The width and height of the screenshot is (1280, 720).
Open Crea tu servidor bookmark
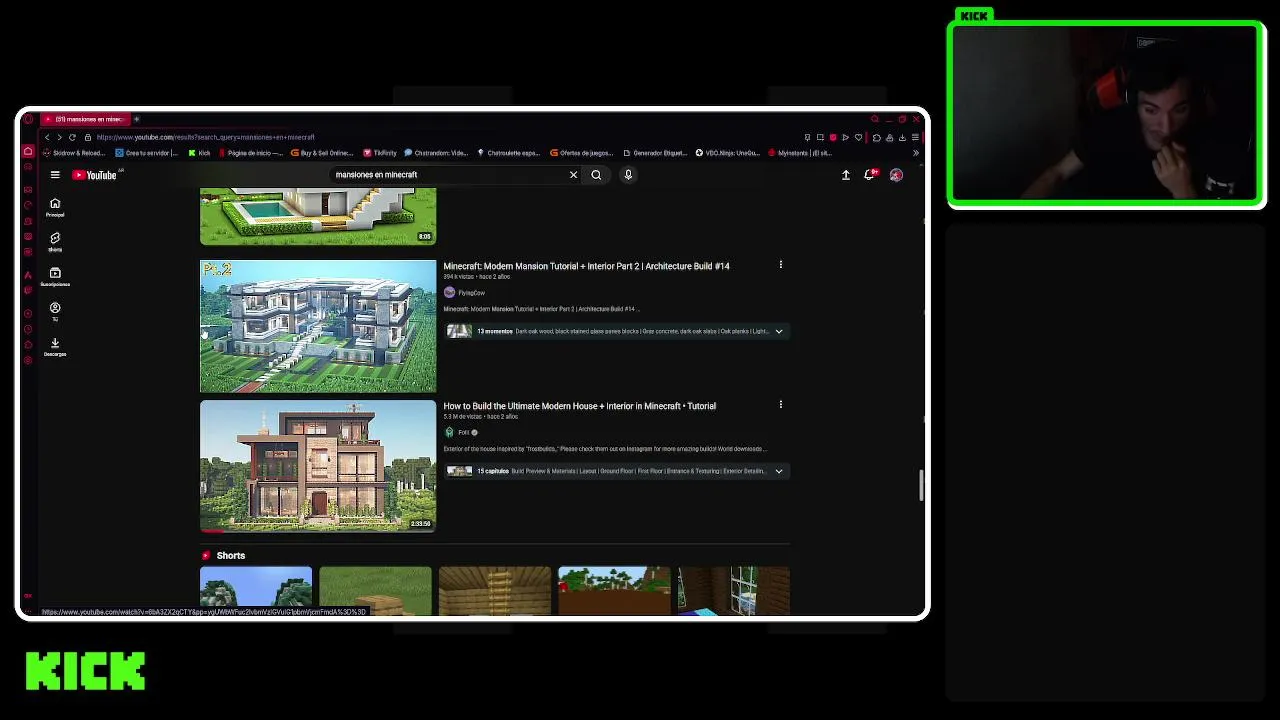[x=147, y=153]
